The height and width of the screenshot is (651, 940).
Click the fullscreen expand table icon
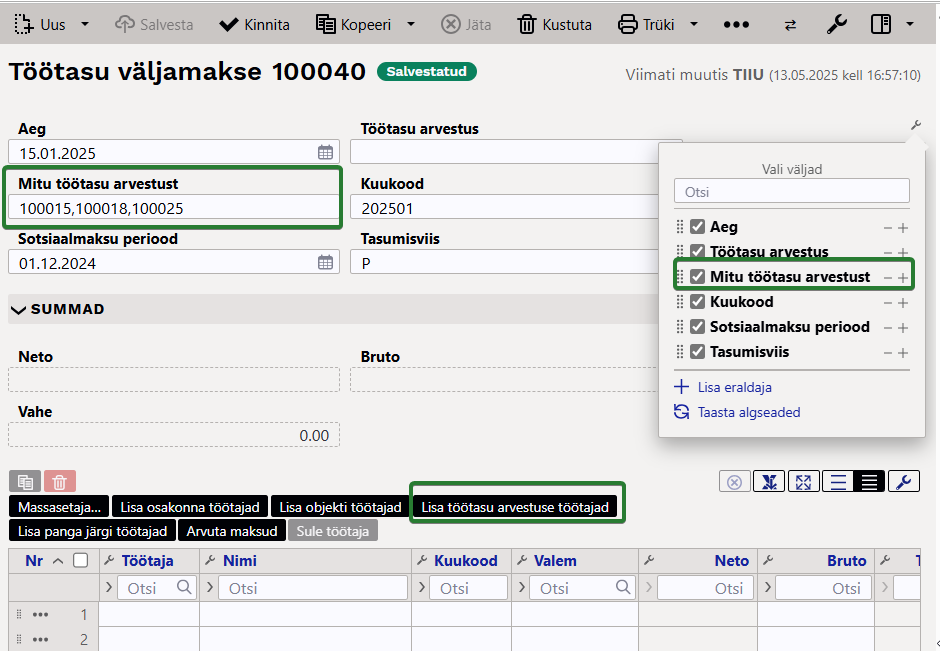pos(803,481)
